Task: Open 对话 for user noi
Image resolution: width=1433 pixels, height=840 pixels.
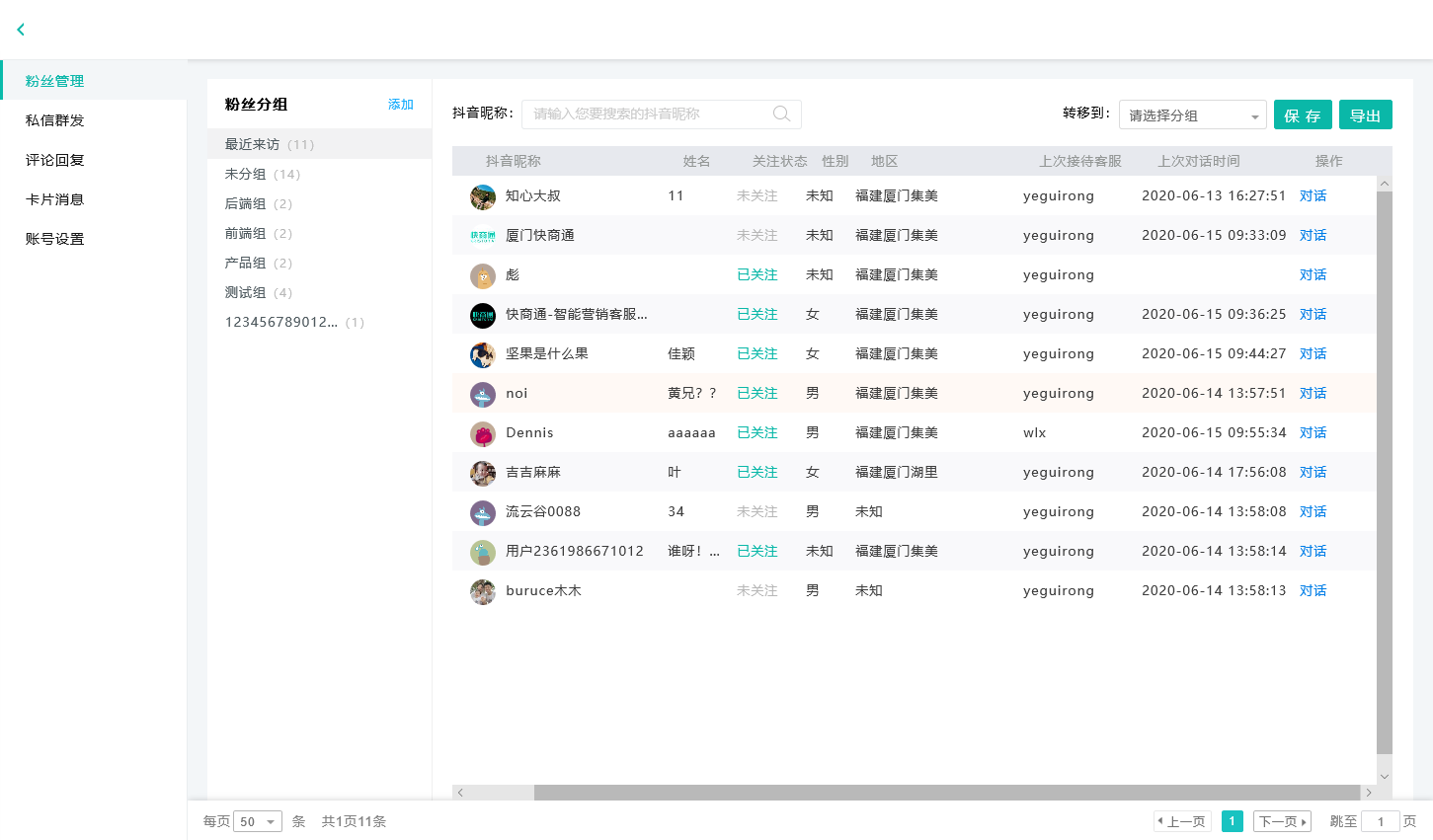Action: pyautogui.click(x=1313, y=393)
